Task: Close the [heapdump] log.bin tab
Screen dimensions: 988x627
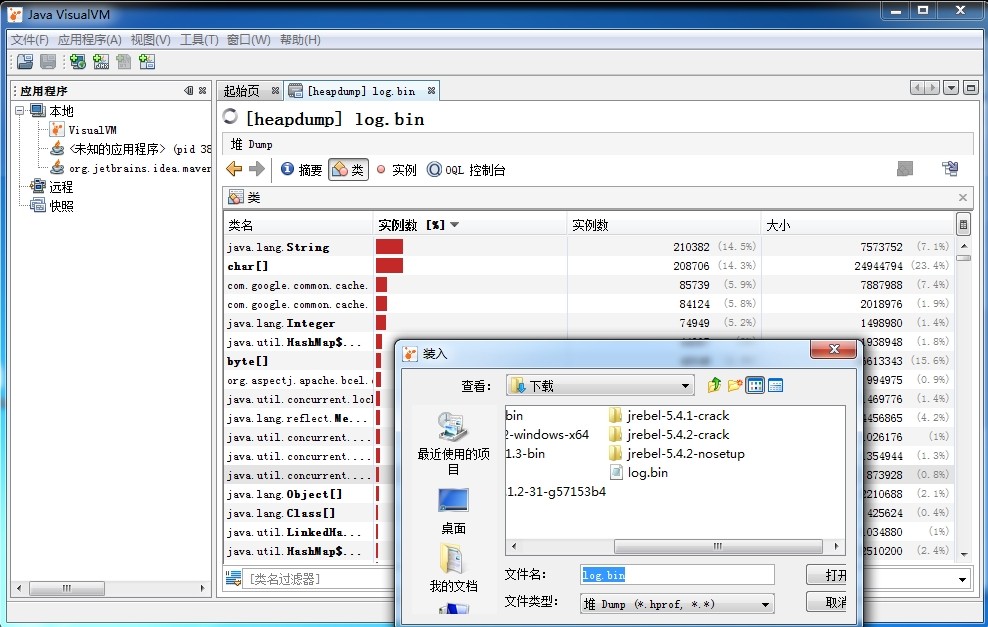Action: (x=432, y=91)
